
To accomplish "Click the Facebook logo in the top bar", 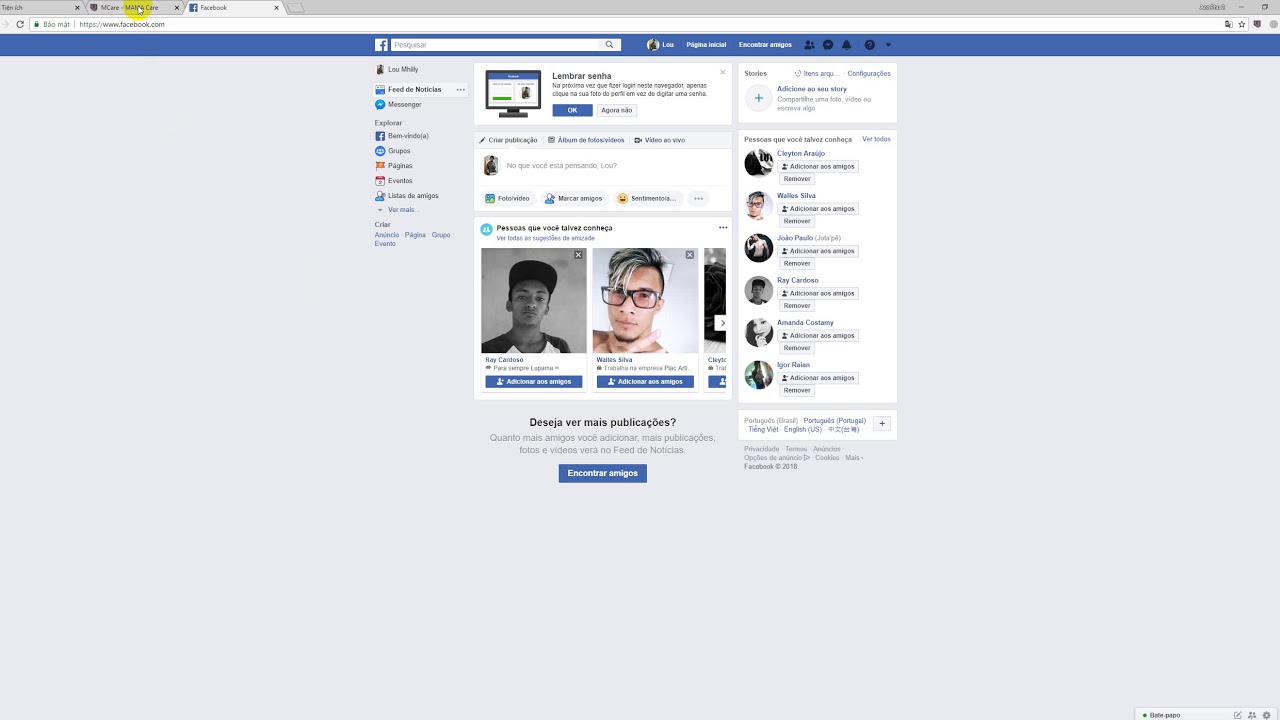I will click(x=381, y=45).
